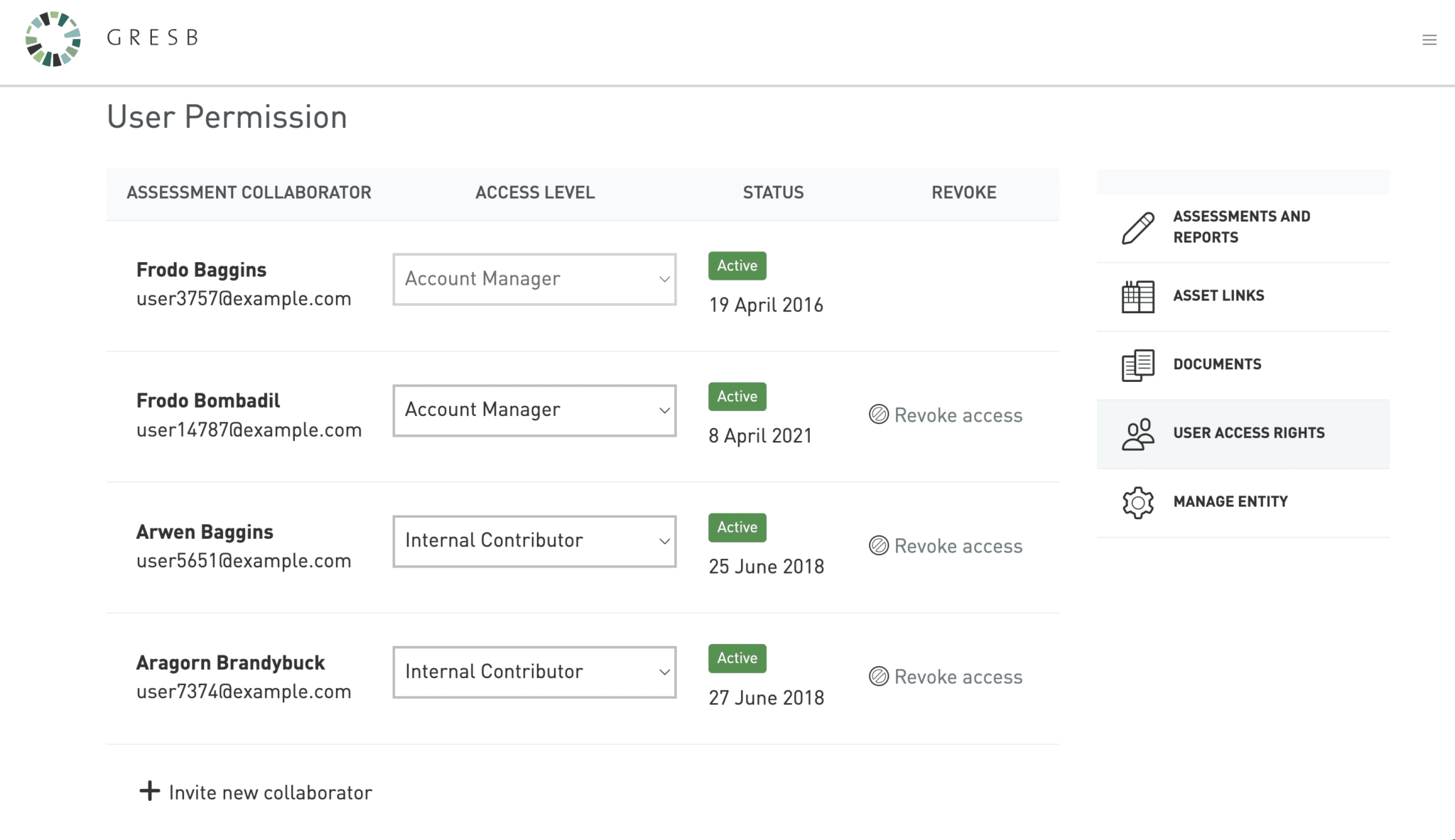This screenshot has height=840, width=1455.
Task: Click Frodo Baggins' Account Manager dropdown
Action: pyautogui.click(x=534, y=279)
